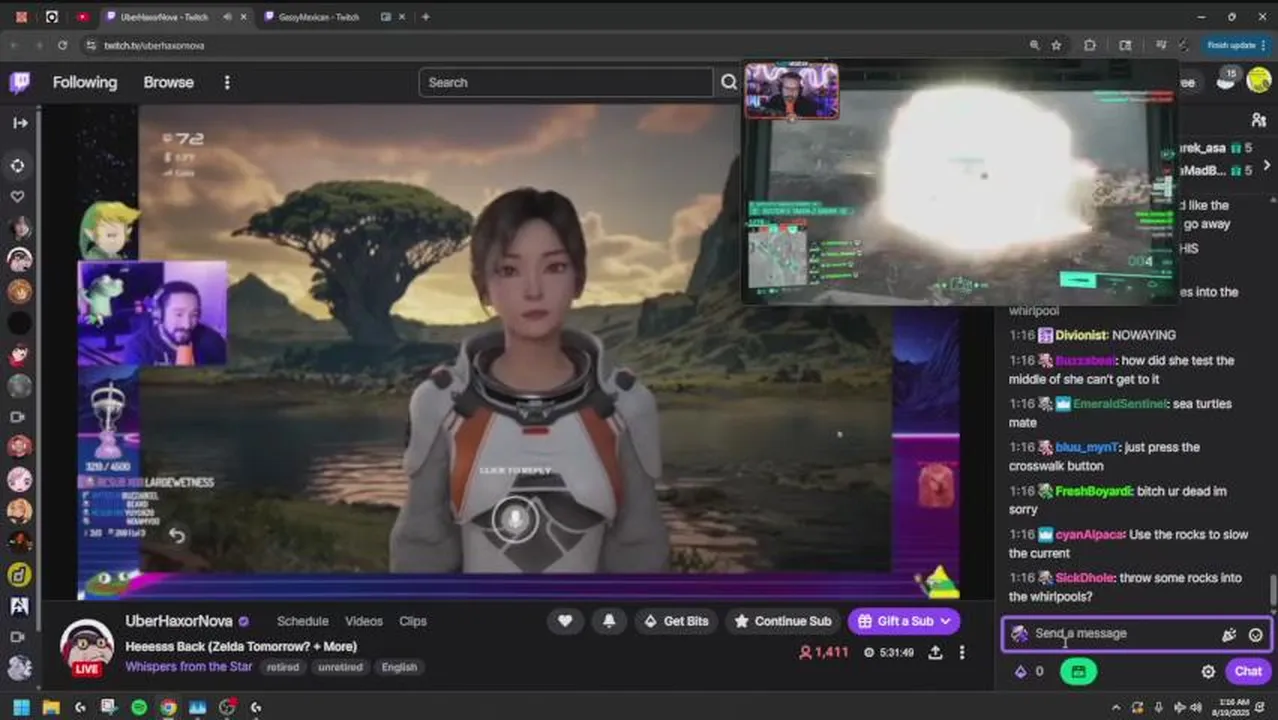Expand the left followed-channels sidebar
The height and width of the screenshot is (720, 1278).
pyautogui.click(x=20, y=123)
